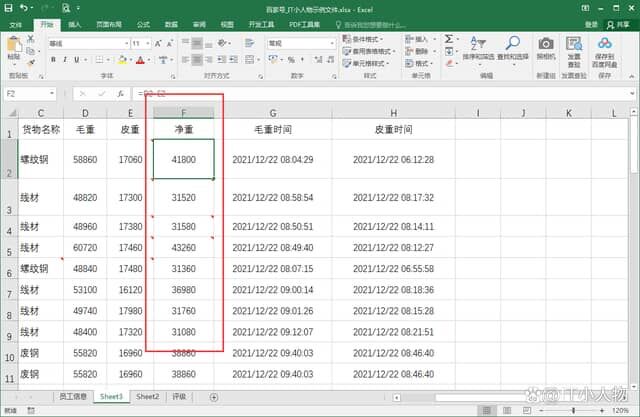Click the Save icon in quick access toolbar
640x417 pixels.
pos(9,8)
